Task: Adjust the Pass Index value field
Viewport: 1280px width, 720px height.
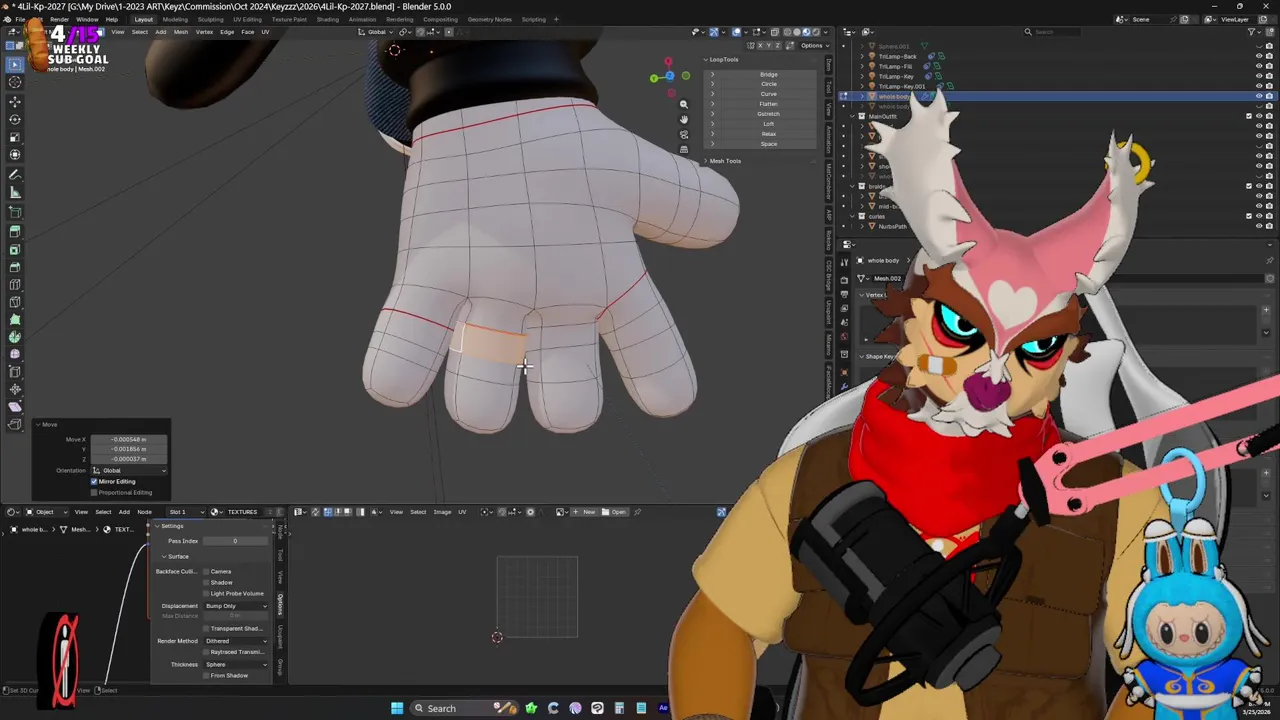Action: coord(236,541)
